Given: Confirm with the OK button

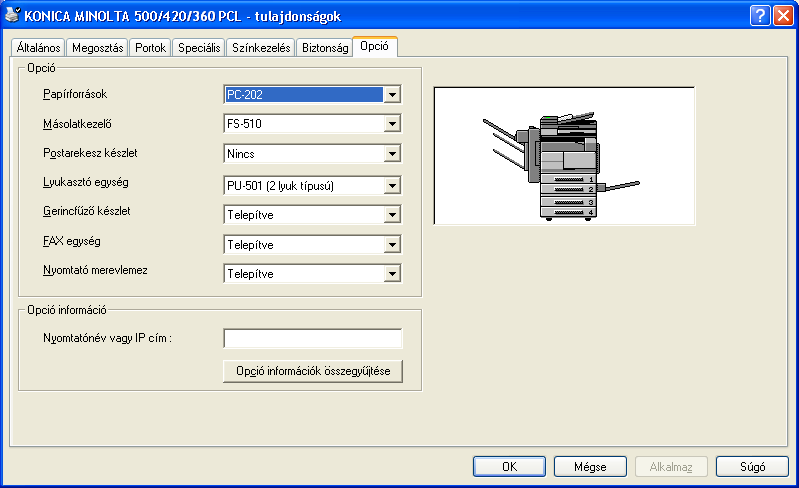Looking at the screenshot, I should coord(509,467).
